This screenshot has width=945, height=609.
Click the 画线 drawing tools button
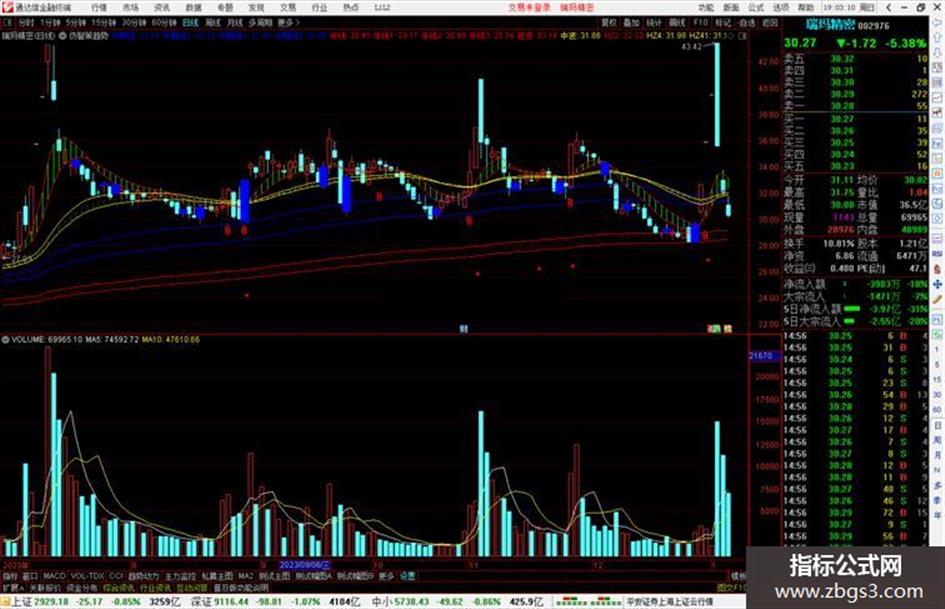tap(677, 23)
